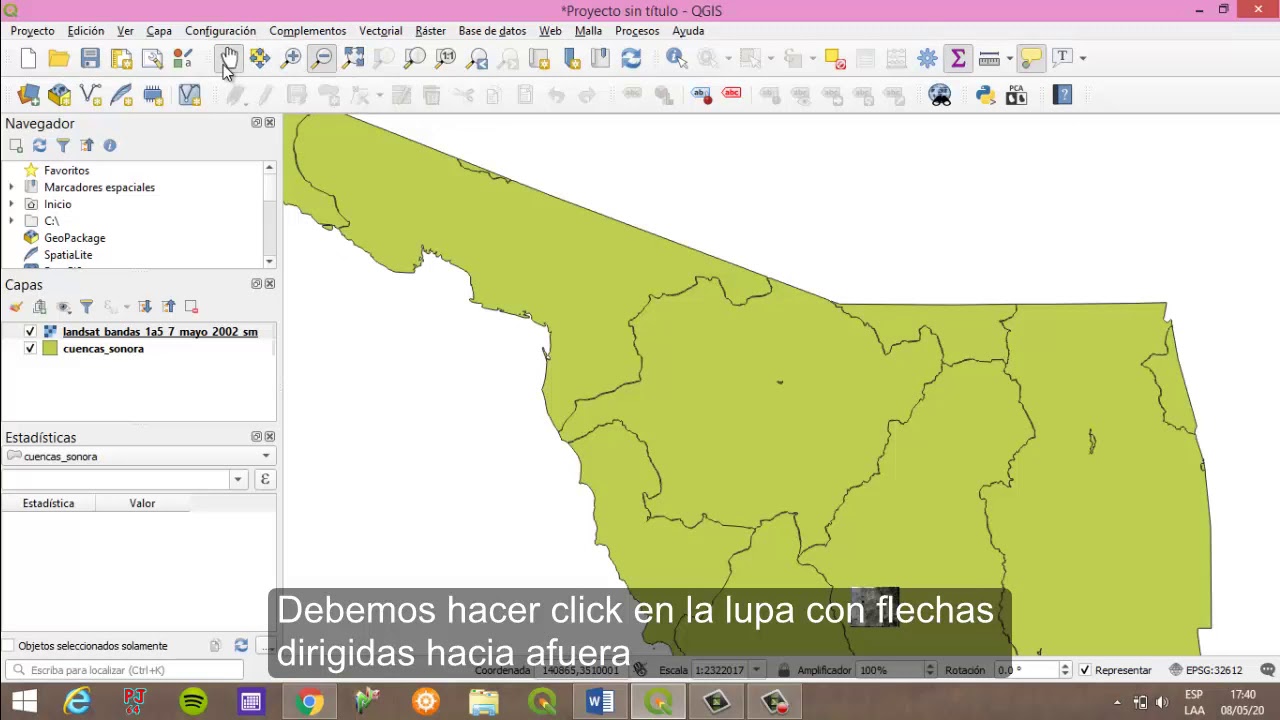Select the Zoom Out magnifier tool
The width and height of the screenshot is (1280, 720).
coord(322,58)
